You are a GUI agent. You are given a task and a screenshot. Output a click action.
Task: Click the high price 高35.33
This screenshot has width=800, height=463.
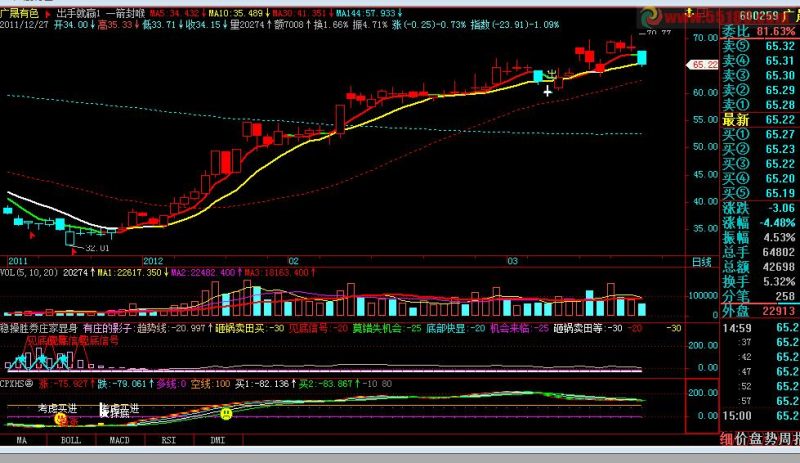(118, 25)
